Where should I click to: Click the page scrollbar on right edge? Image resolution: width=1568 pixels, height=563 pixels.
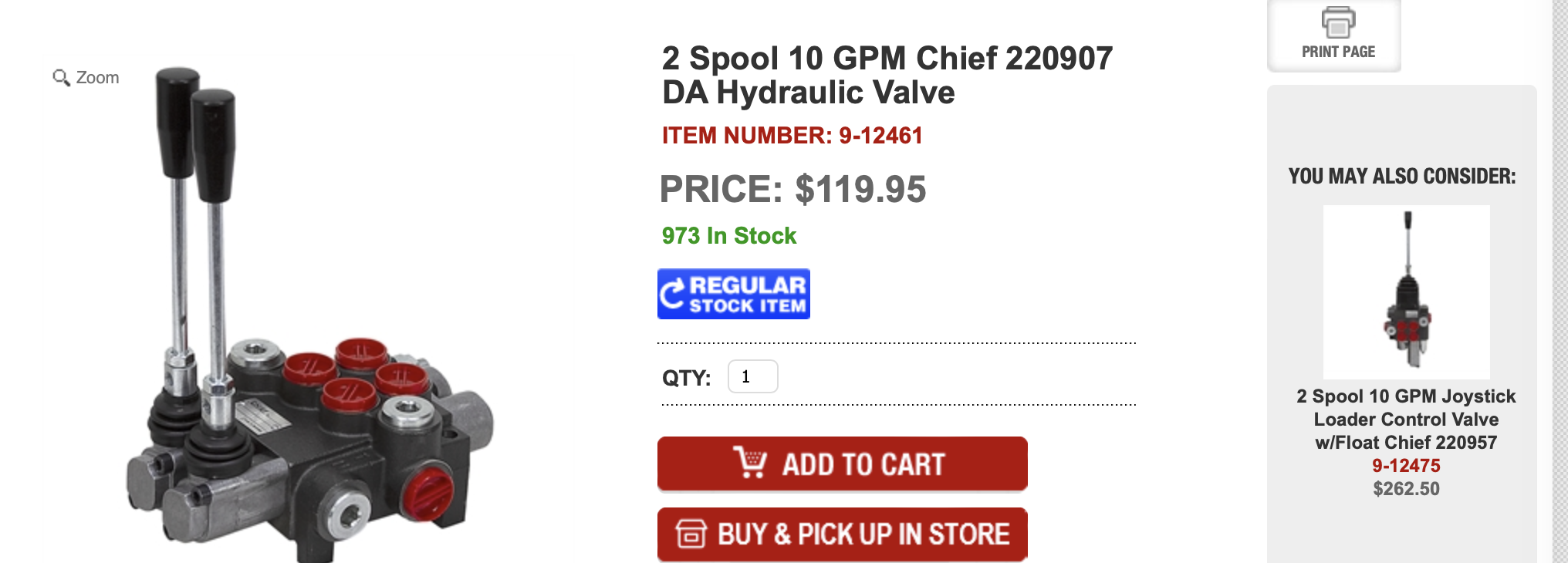[x=1560, y=281]
